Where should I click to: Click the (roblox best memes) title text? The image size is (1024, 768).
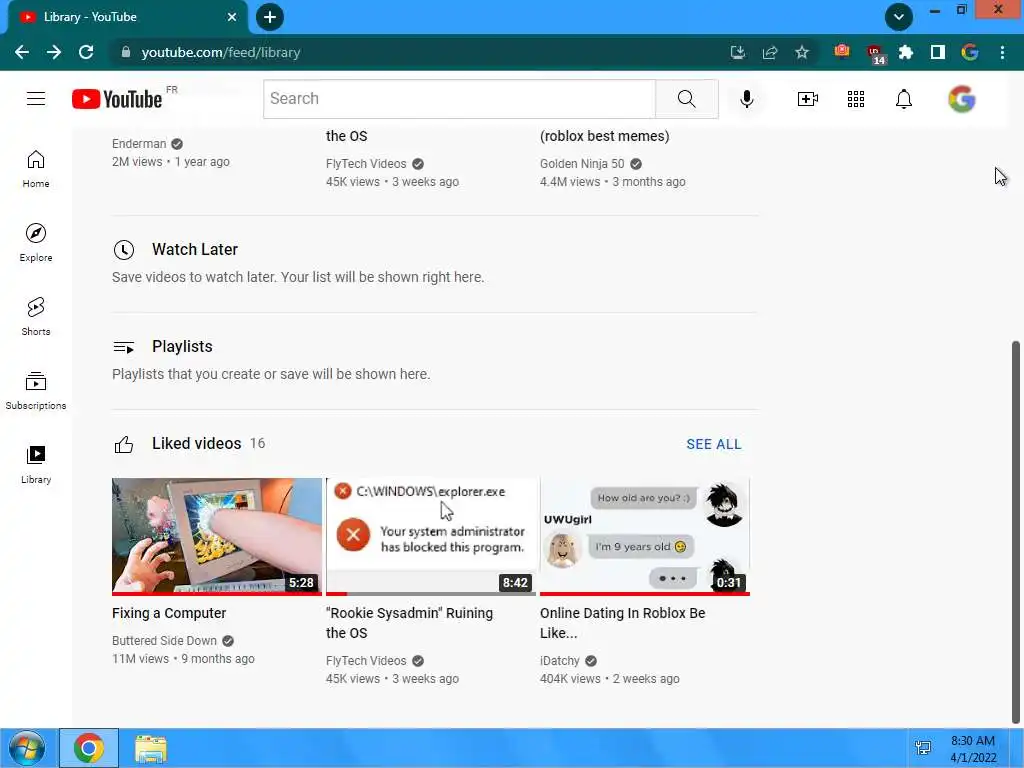[x=605, y=136]
